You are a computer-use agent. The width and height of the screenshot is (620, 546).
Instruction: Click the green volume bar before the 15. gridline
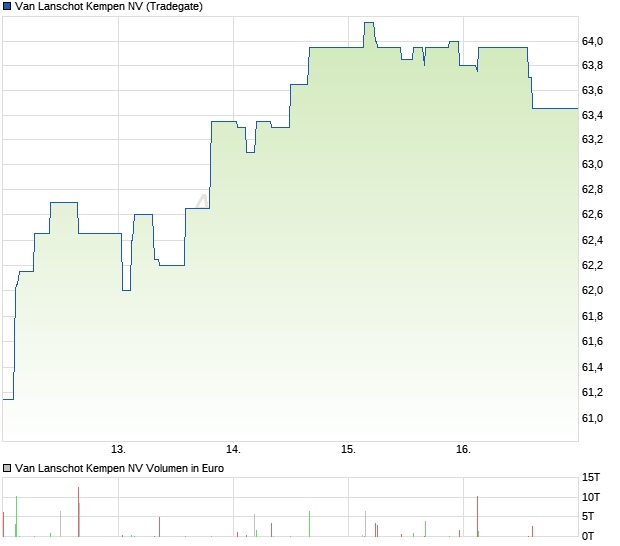click(x=309, y=524)
